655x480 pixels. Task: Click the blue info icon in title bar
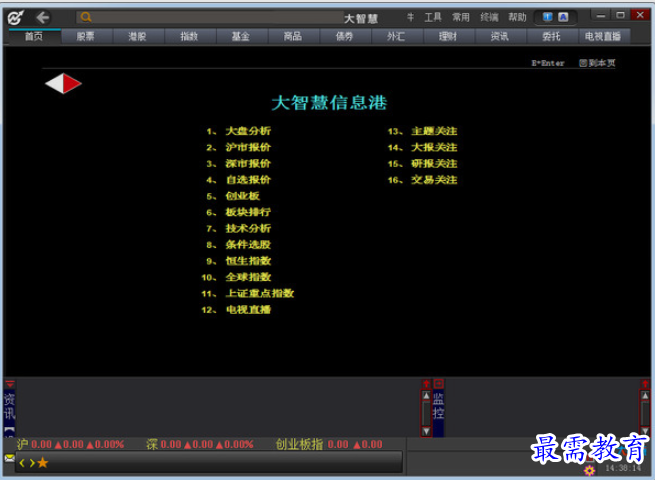click(x=547, y=17)
